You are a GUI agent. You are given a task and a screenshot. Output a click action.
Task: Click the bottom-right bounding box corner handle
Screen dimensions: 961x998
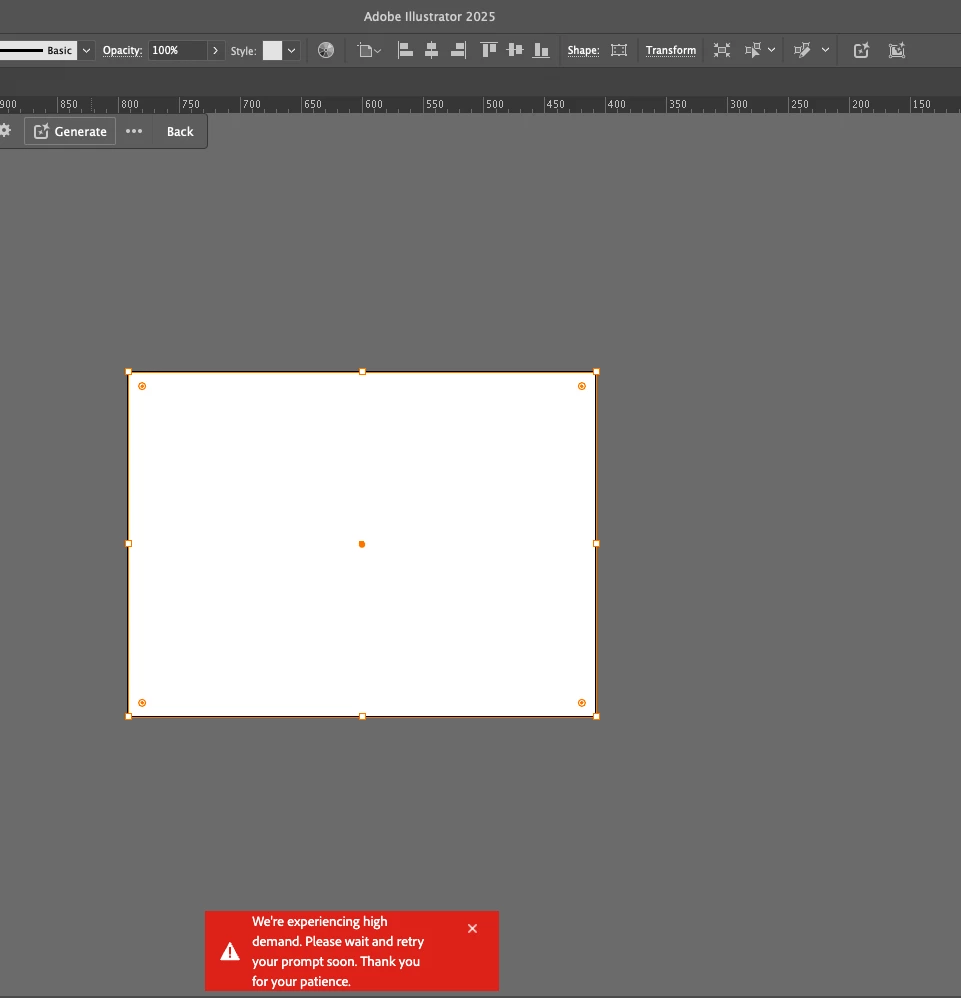[x=596, y=717]
